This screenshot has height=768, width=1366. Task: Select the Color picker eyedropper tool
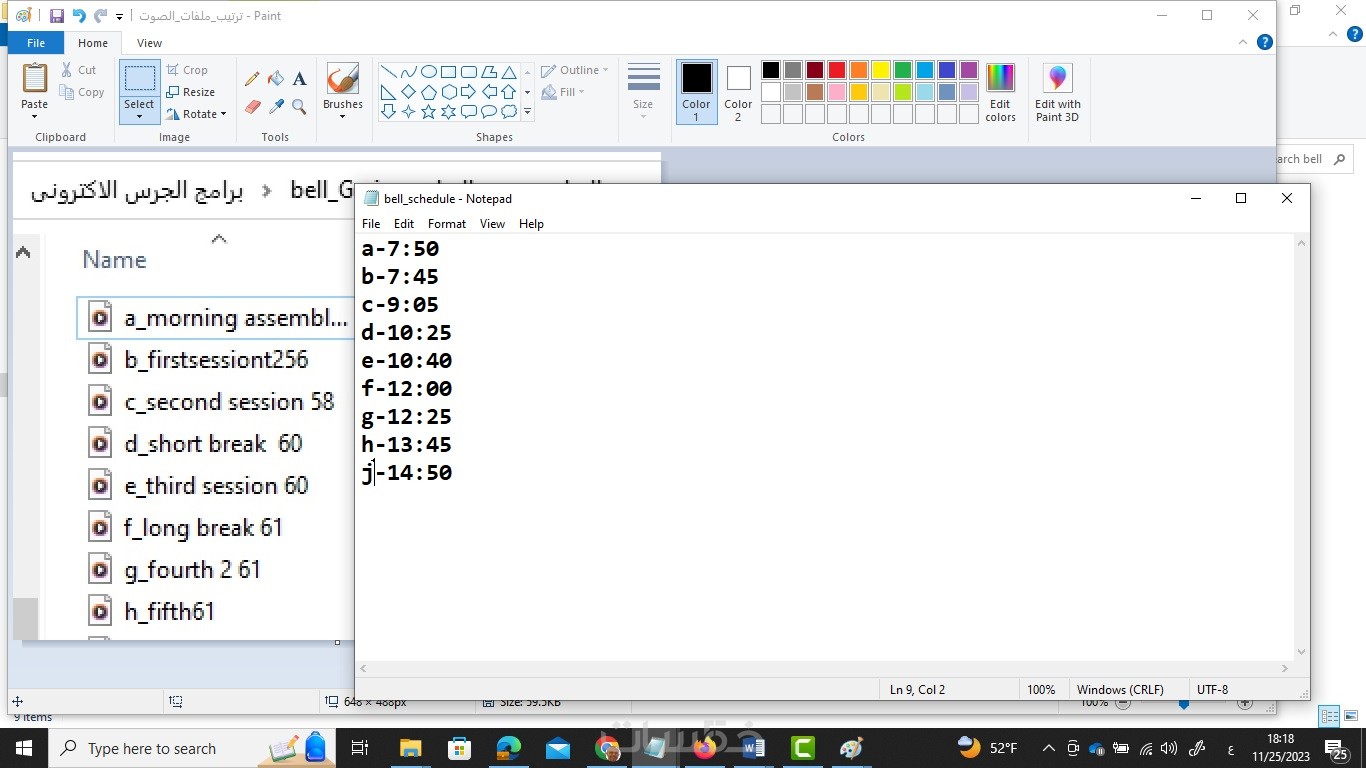[276, 106]
